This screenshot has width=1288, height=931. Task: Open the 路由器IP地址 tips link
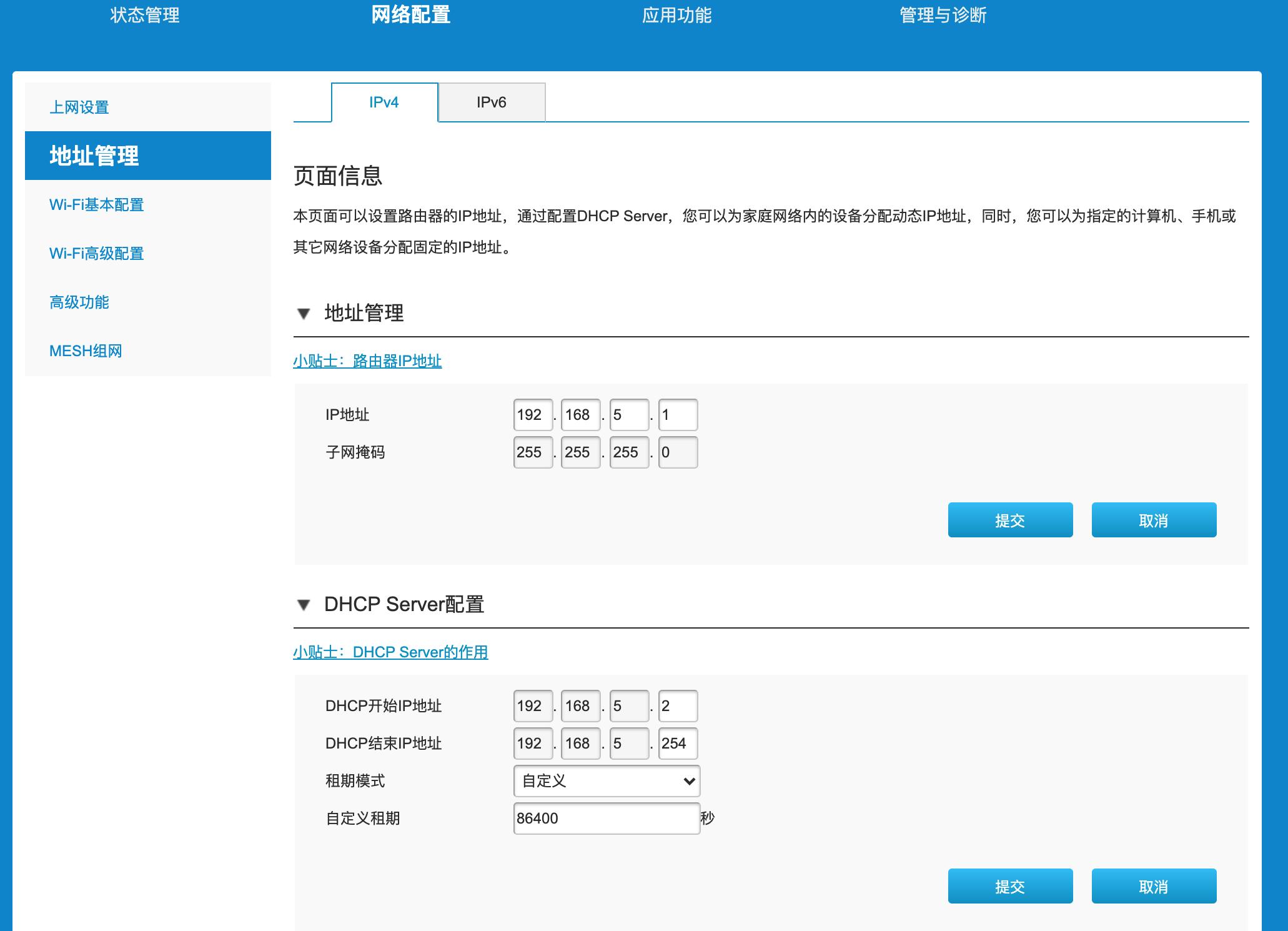click(x=367, y=361)
